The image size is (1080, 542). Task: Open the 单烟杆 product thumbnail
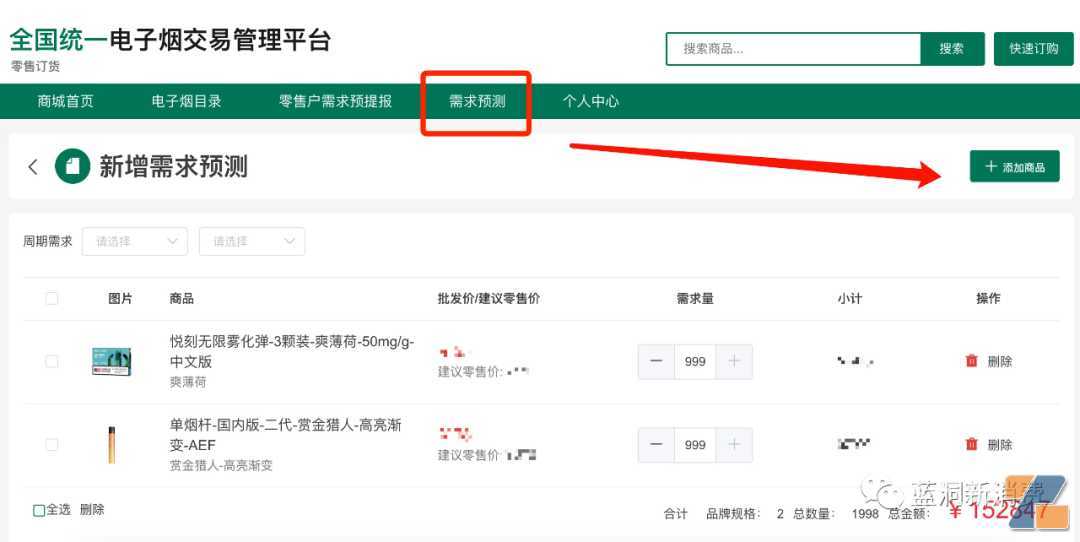pyautogui.click(x=112, y=445)
